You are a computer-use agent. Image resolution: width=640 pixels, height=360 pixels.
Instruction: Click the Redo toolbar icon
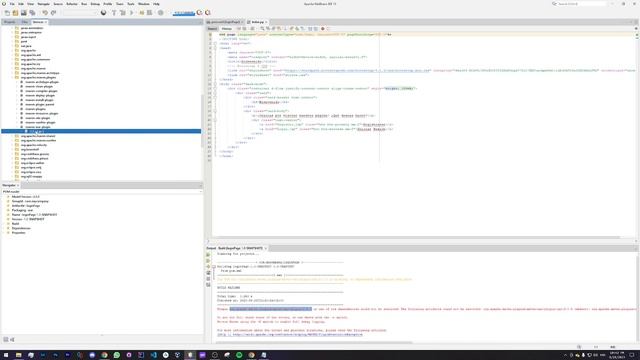coord(53,13)
